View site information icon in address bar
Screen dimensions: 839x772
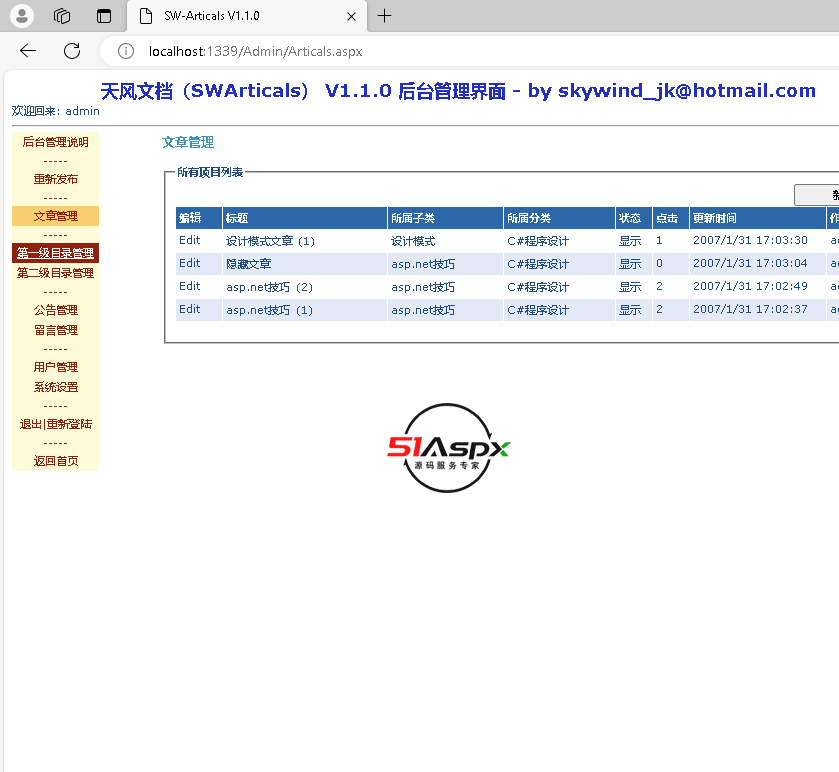(126, 51)
